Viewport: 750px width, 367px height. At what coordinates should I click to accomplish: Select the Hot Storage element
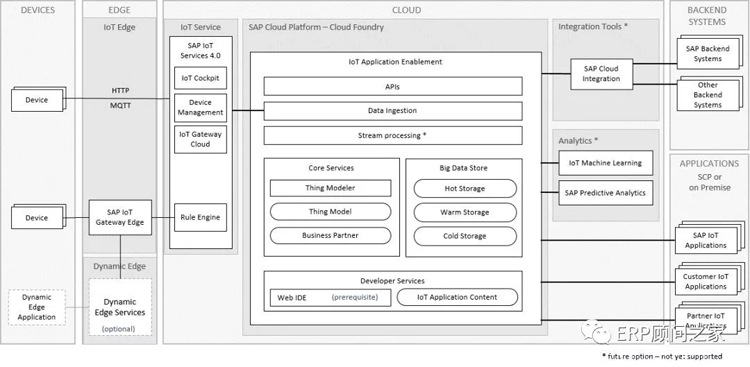[465, 189]
